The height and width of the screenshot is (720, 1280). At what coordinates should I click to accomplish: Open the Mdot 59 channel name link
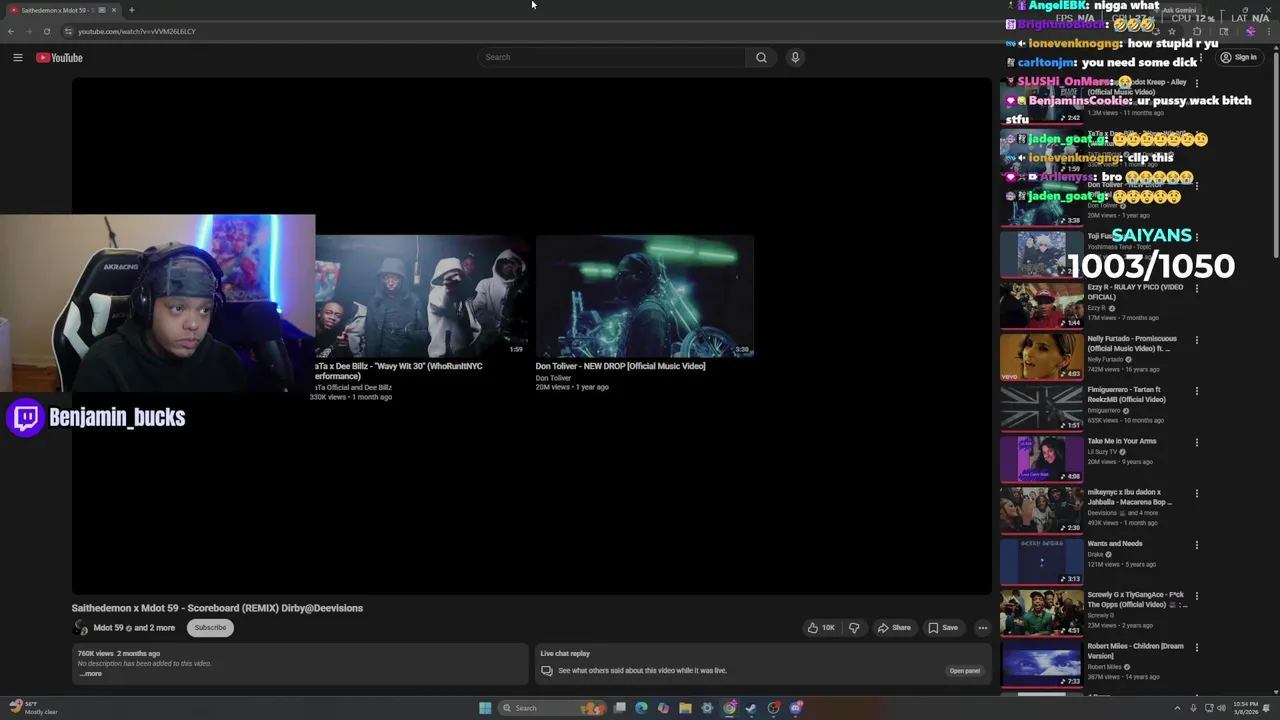tap(108, 628)
